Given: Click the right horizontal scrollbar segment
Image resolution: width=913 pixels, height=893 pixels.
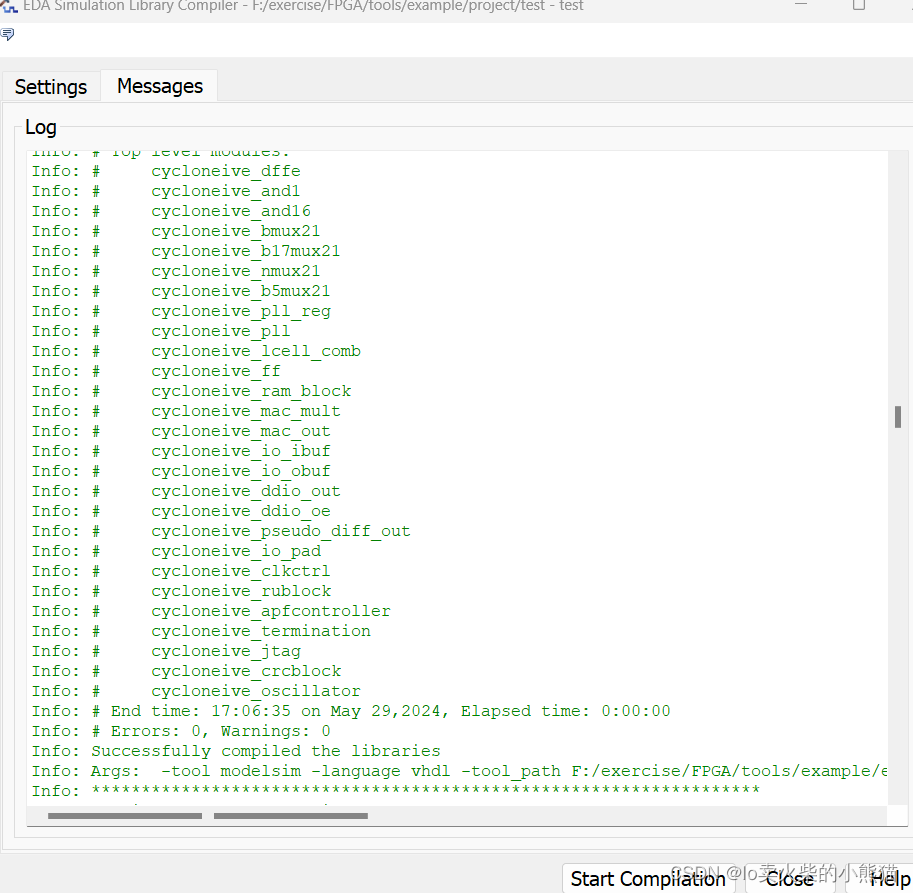Looking at the screenshot, I should tap(290, 816).
